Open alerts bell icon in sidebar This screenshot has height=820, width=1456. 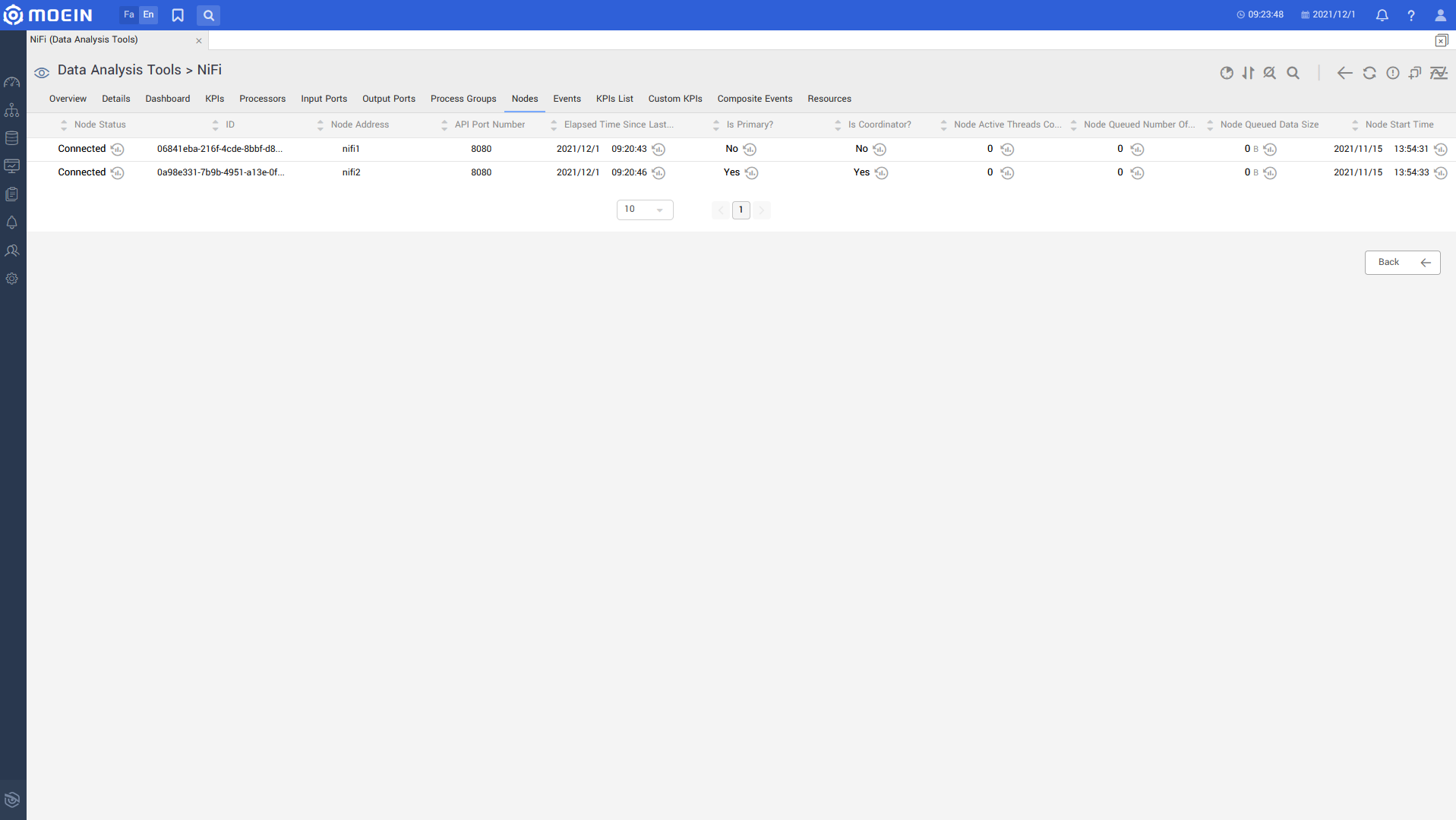click(x=12, y=222)
